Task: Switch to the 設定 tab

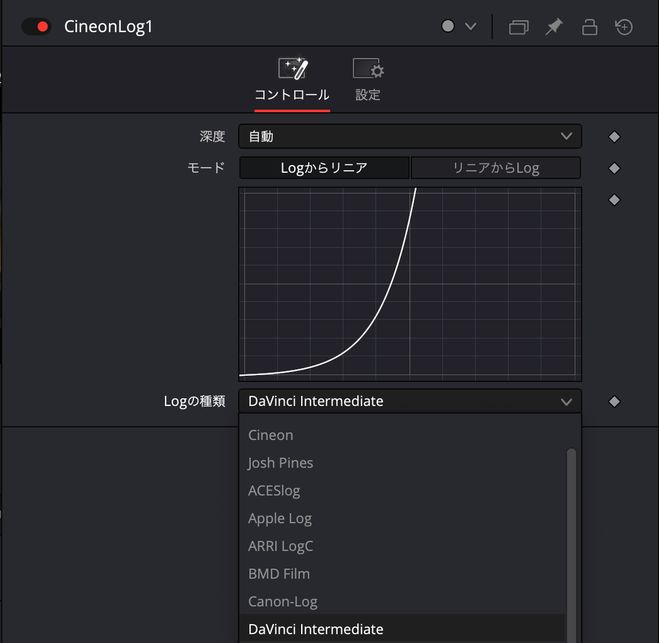Action: [x=368, y=80]
